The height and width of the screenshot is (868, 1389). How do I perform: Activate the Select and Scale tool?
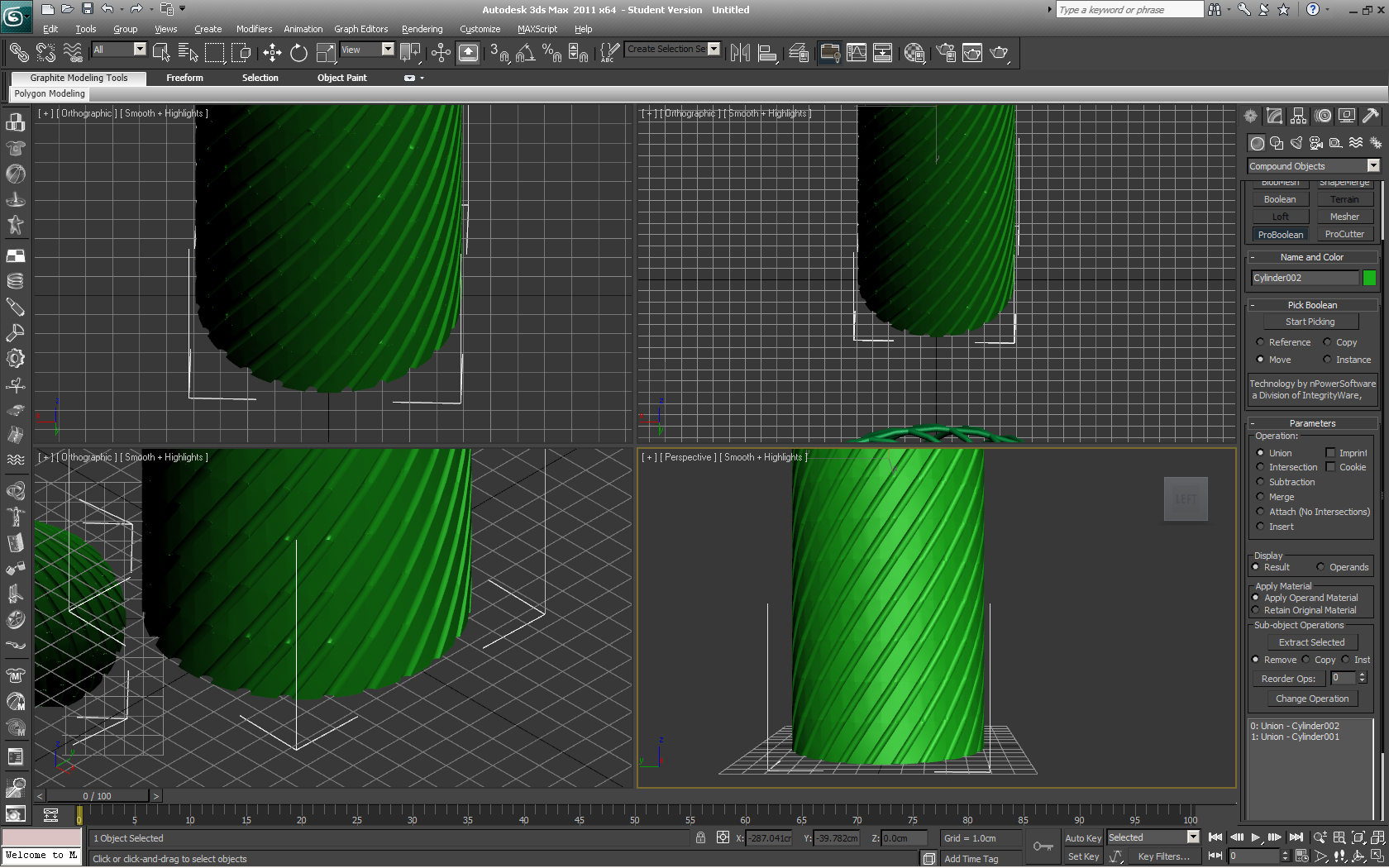(327, 53)
